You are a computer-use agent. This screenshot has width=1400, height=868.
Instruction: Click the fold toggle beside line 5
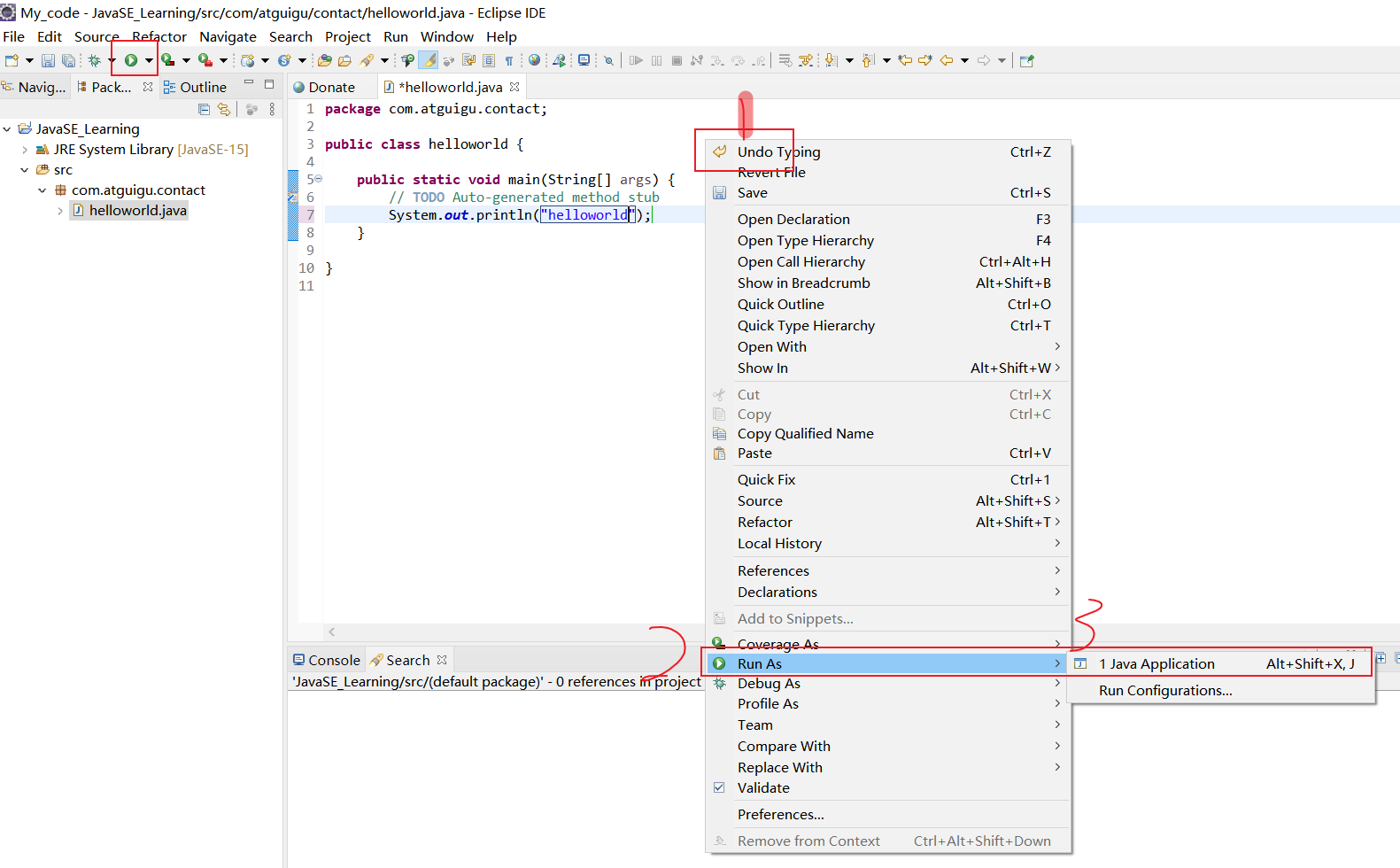click(x=319, y=179)
